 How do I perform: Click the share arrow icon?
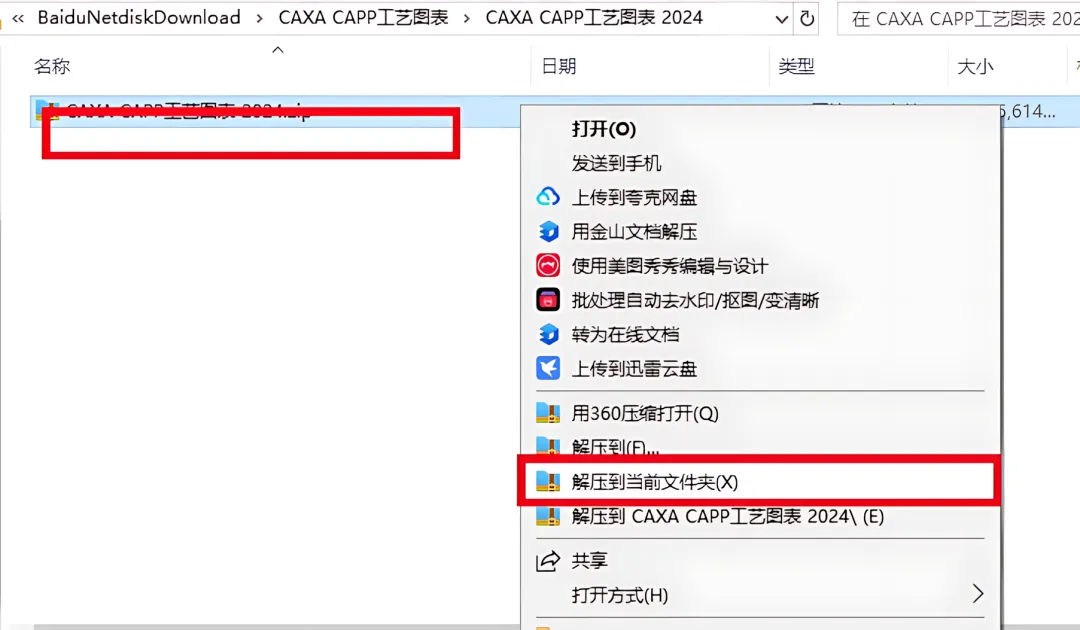click(548, 561)
